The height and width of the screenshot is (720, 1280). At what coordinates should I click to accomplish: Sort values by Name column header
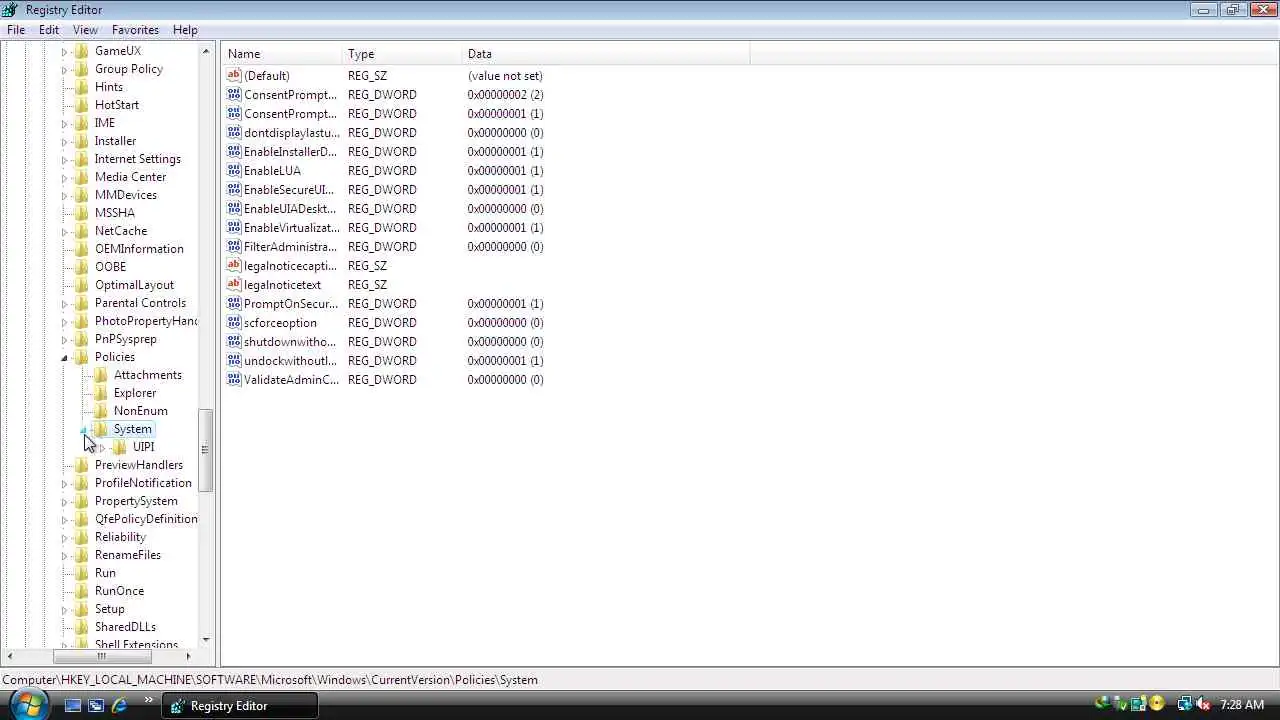point(282,54)
